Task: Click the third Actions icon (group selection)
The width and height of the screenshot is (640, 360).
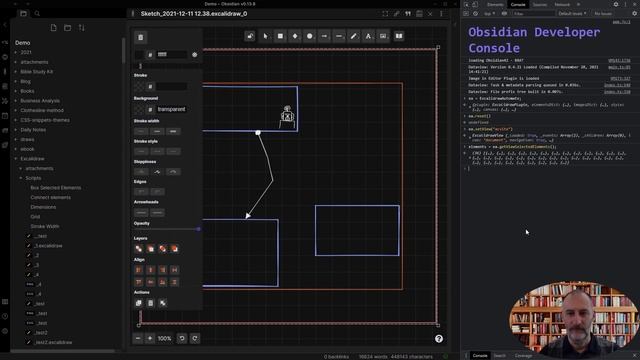Action: pyautogui.click(x=162, y=303)
